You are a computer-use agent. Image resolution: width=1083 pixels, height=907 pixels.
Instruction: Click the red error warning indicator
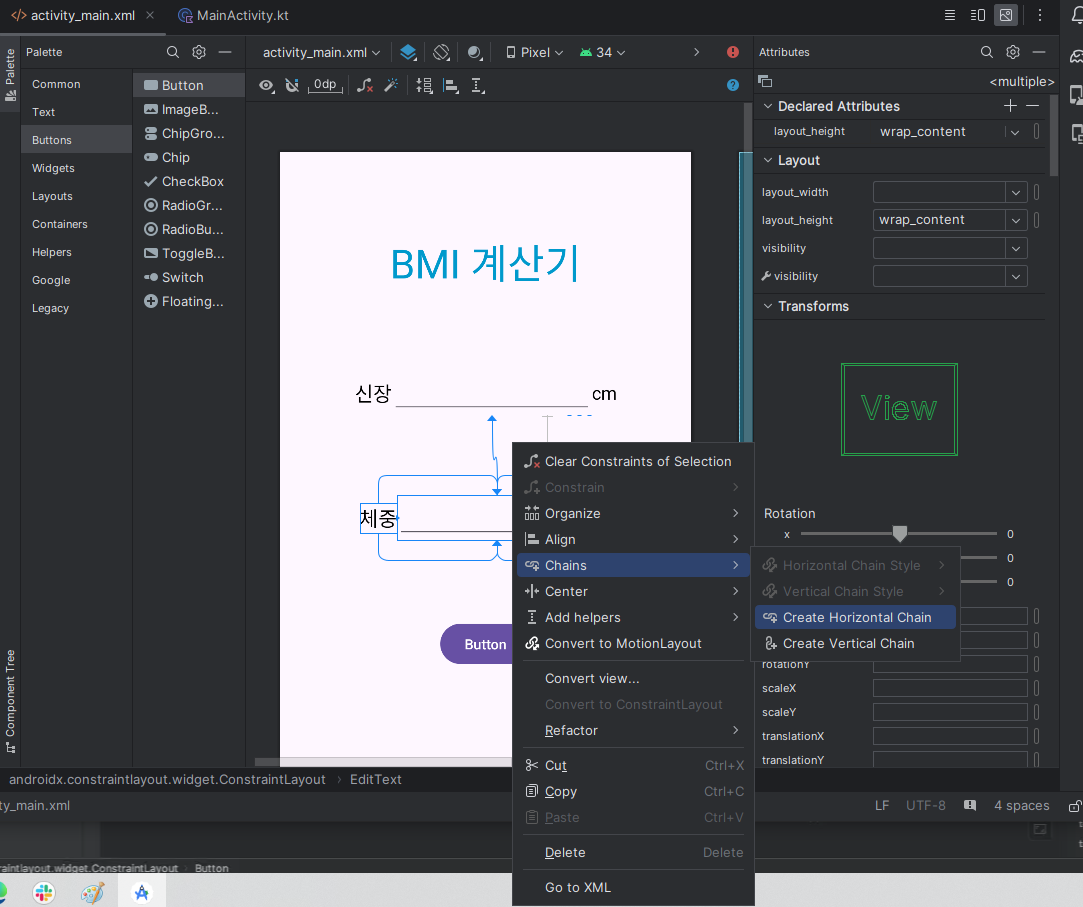pos(733,52)
